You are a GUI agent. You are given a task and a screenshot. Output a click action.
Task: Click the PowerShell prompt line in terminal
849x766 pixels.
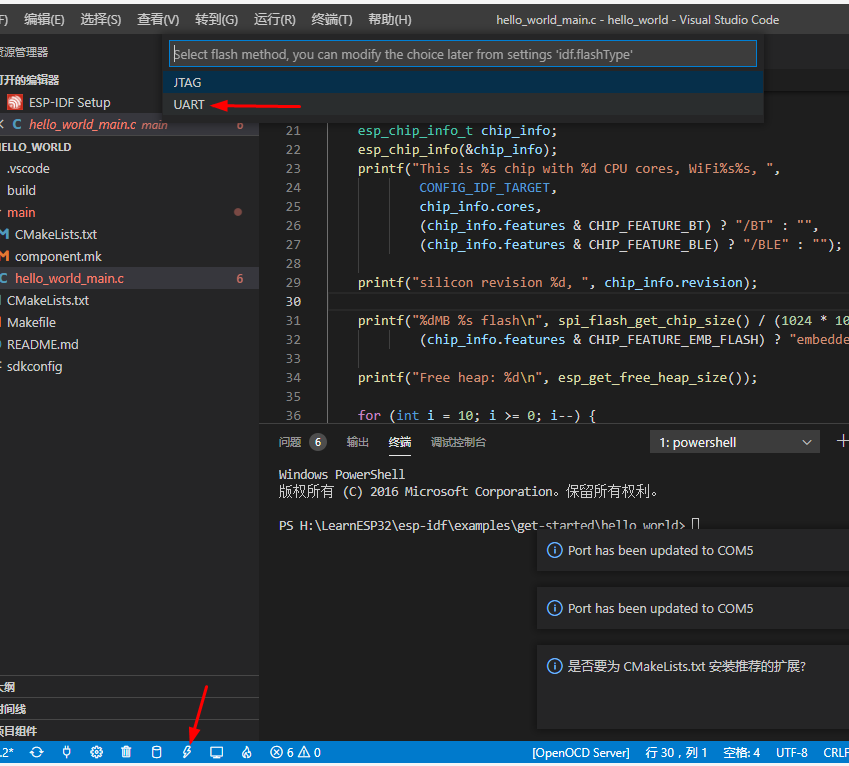489,525
